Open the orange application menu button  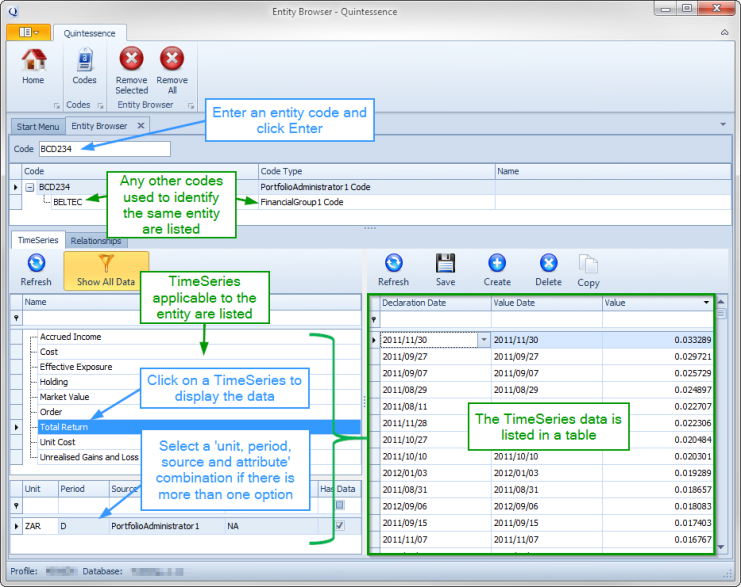(x=28, y=32)
